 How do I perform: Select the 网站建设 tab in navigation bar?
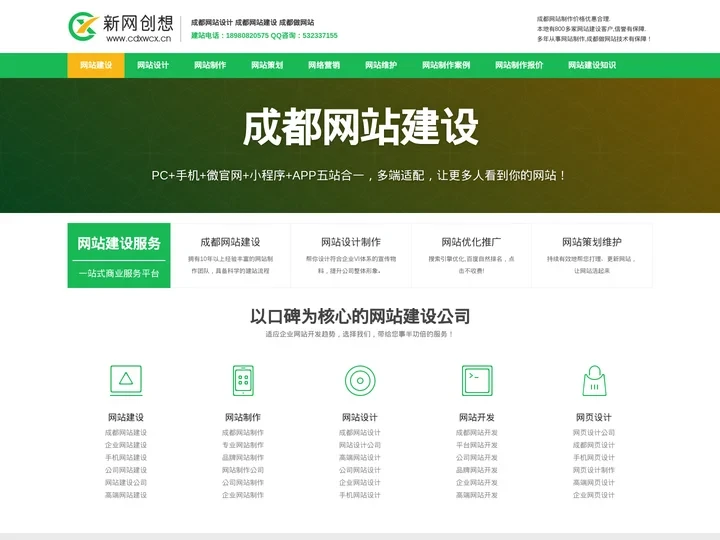click(96, 65)
